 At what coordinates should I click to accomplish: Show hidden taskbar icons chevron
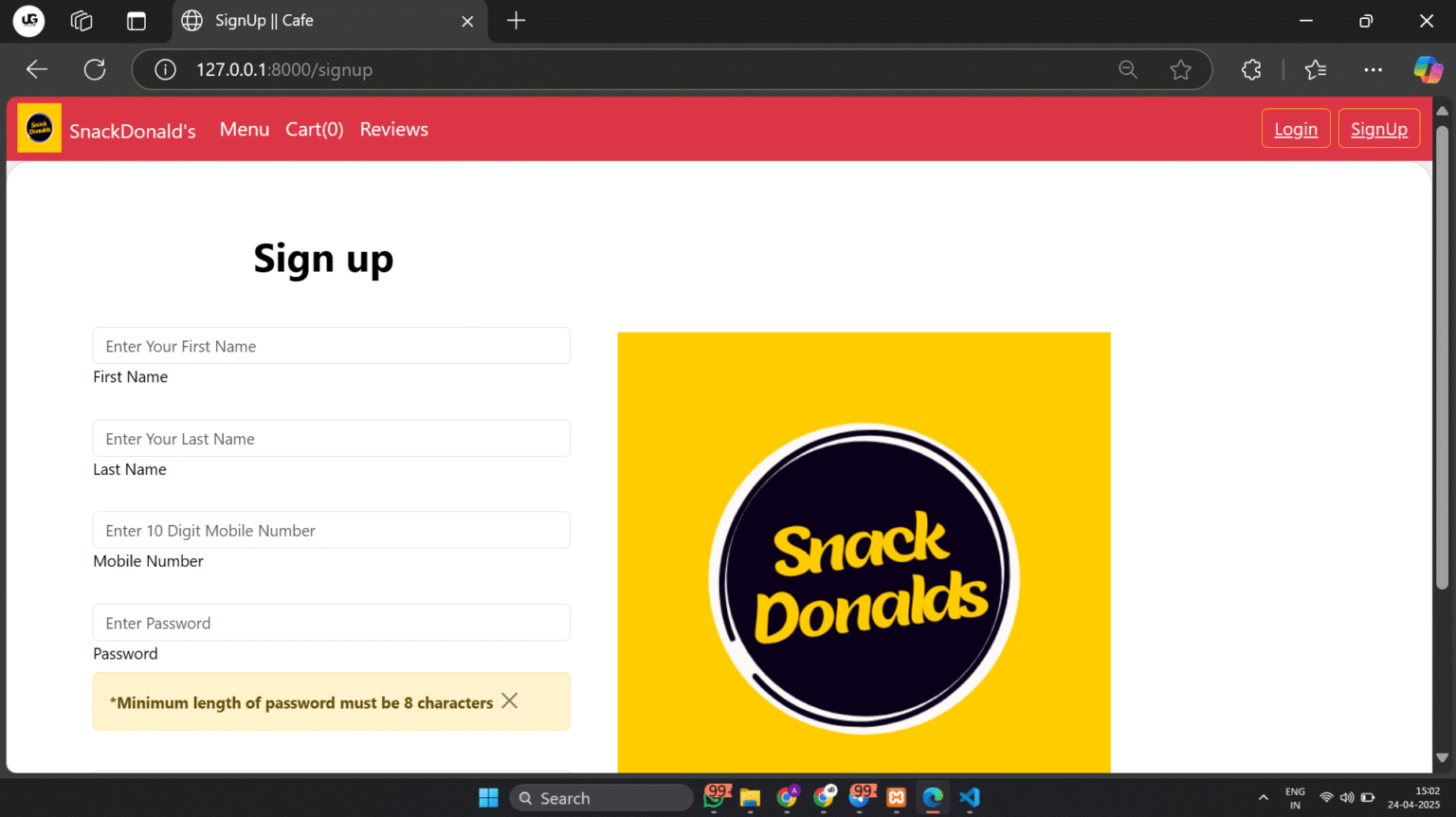coord(1264,797)
